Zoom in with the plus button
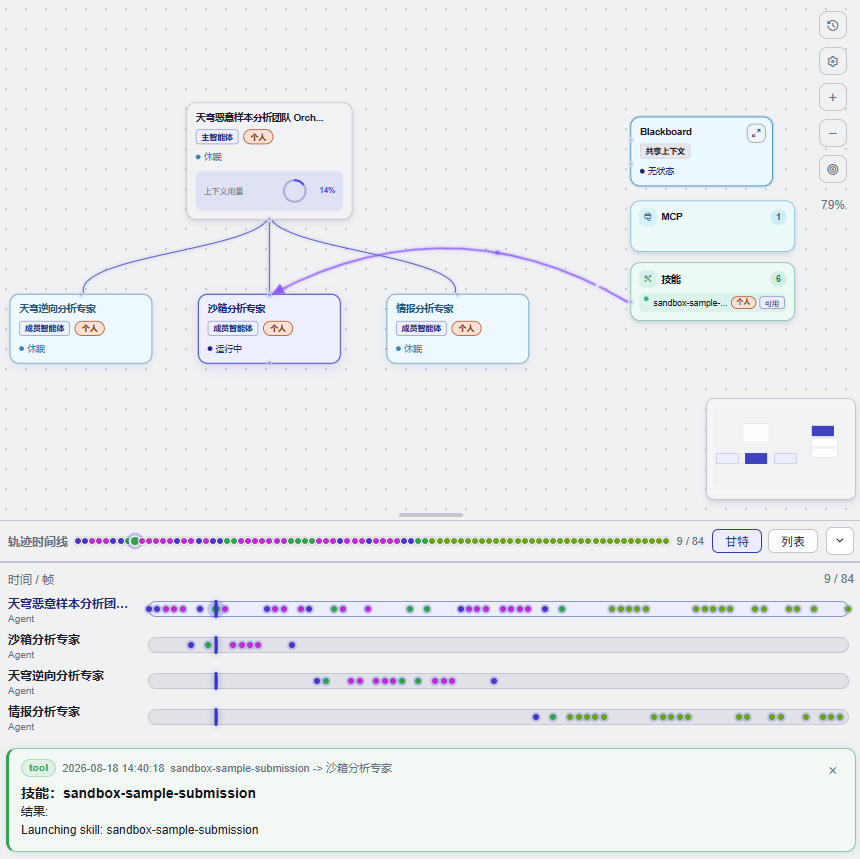The width and height of the screenshot is (860, 859). [833, 98]
